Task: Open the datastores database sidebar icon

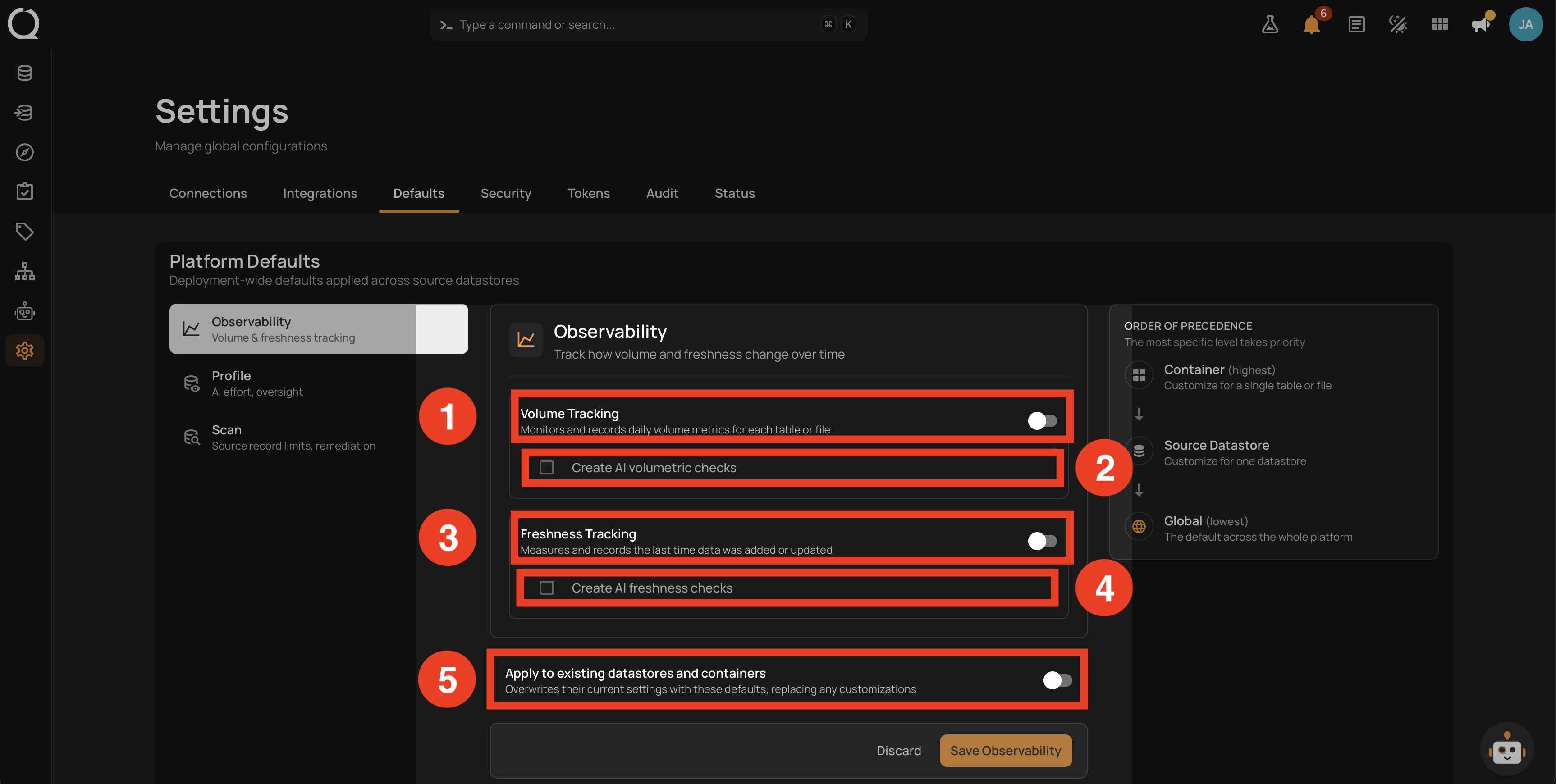Action: pyautogui.click(x=25, y=73)
